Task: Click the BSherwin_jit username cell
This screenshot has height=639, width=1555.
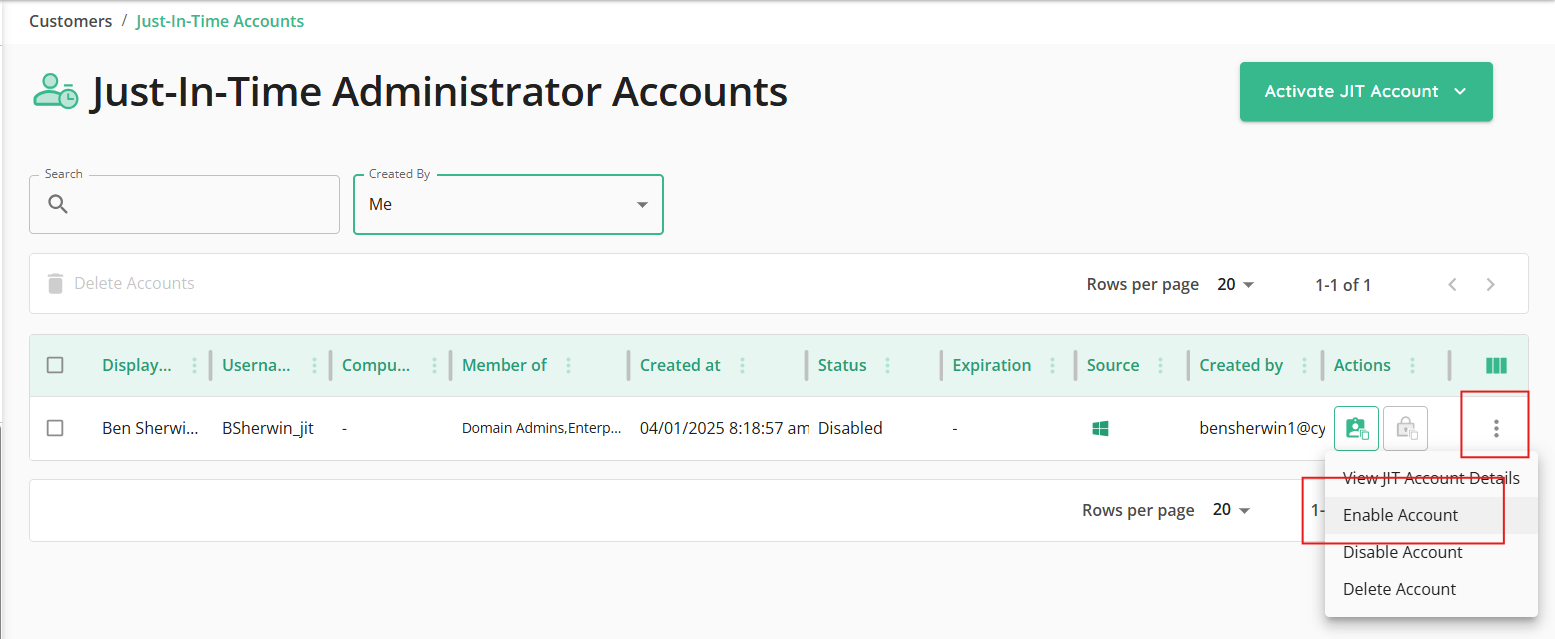Action: point(268,428)
